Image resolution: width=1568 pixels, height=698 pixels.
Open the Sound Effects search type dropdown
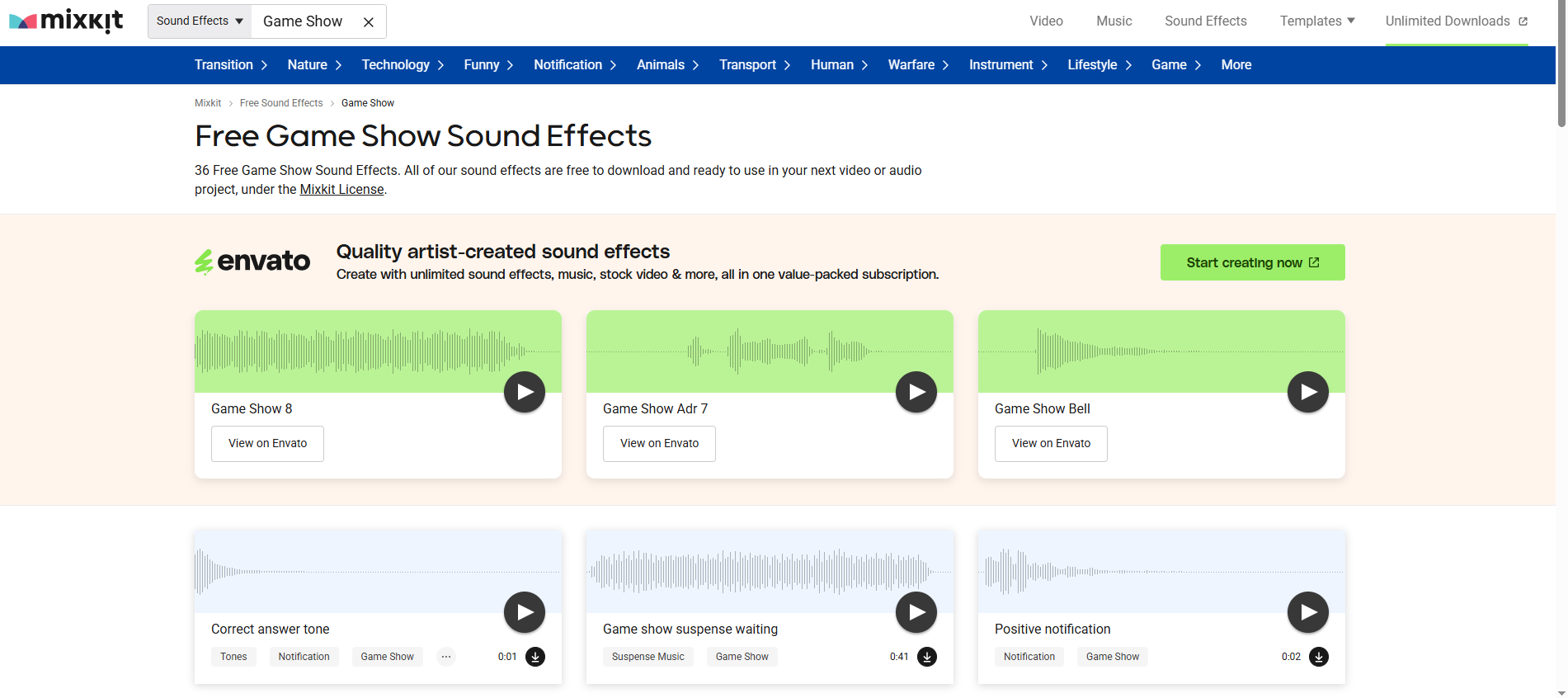(200, 21)
